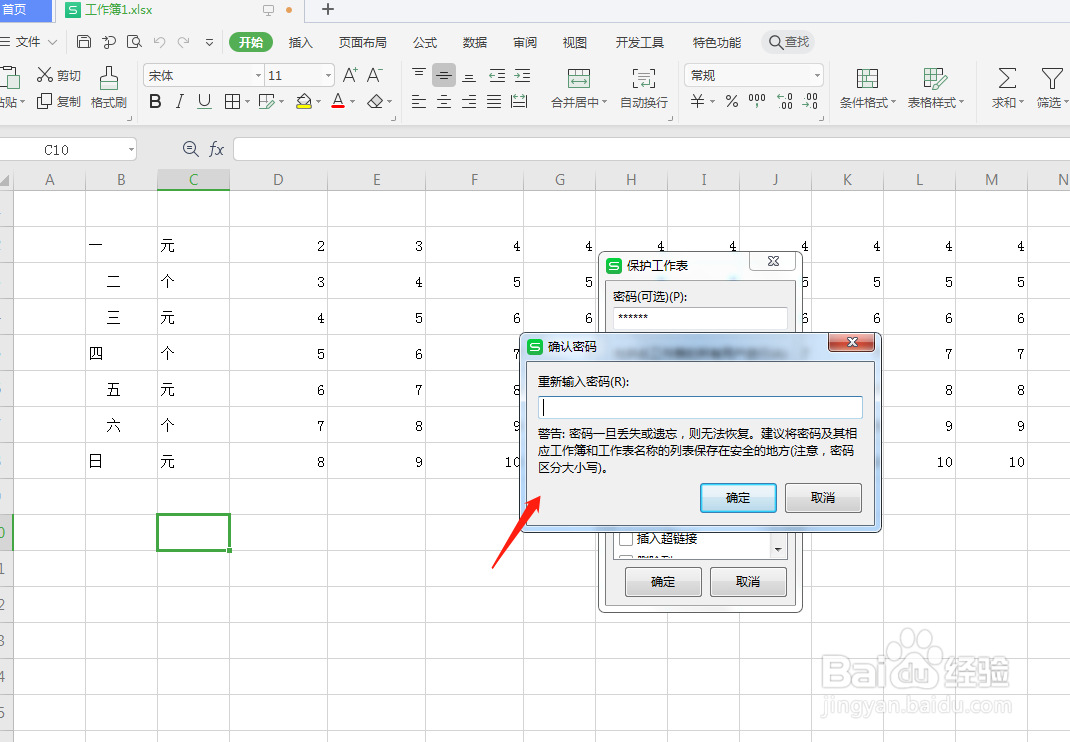1070x742 pixels.
Task: Confirm password by clicking 确定 button
Action: tap(738, 498)
